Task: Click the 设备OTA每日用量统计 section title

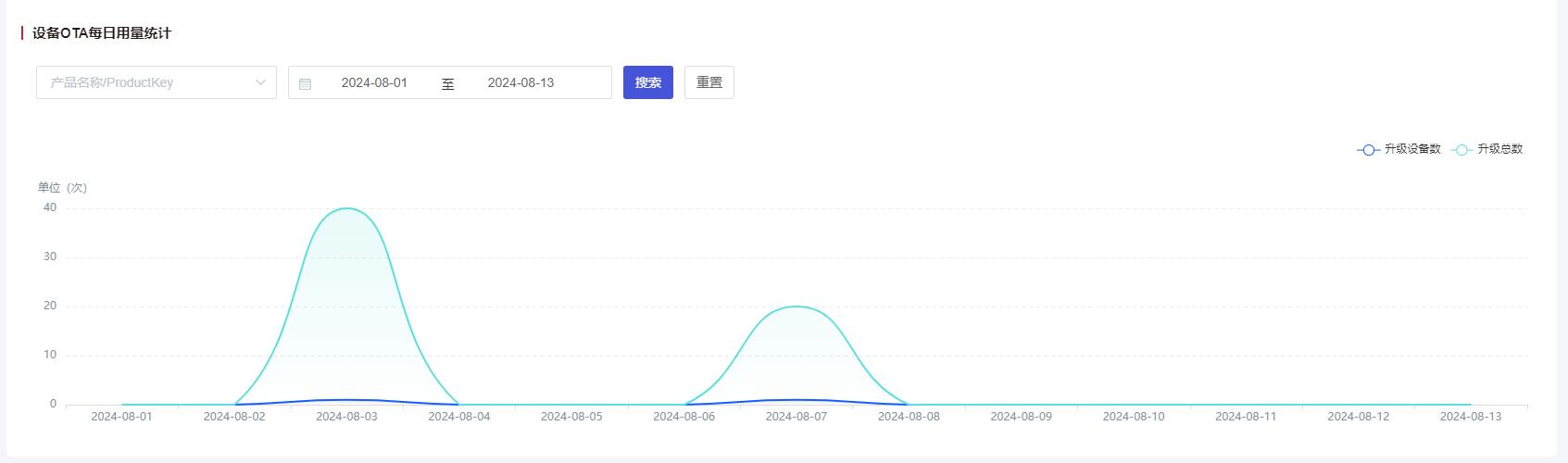Action: coord(102,33)
